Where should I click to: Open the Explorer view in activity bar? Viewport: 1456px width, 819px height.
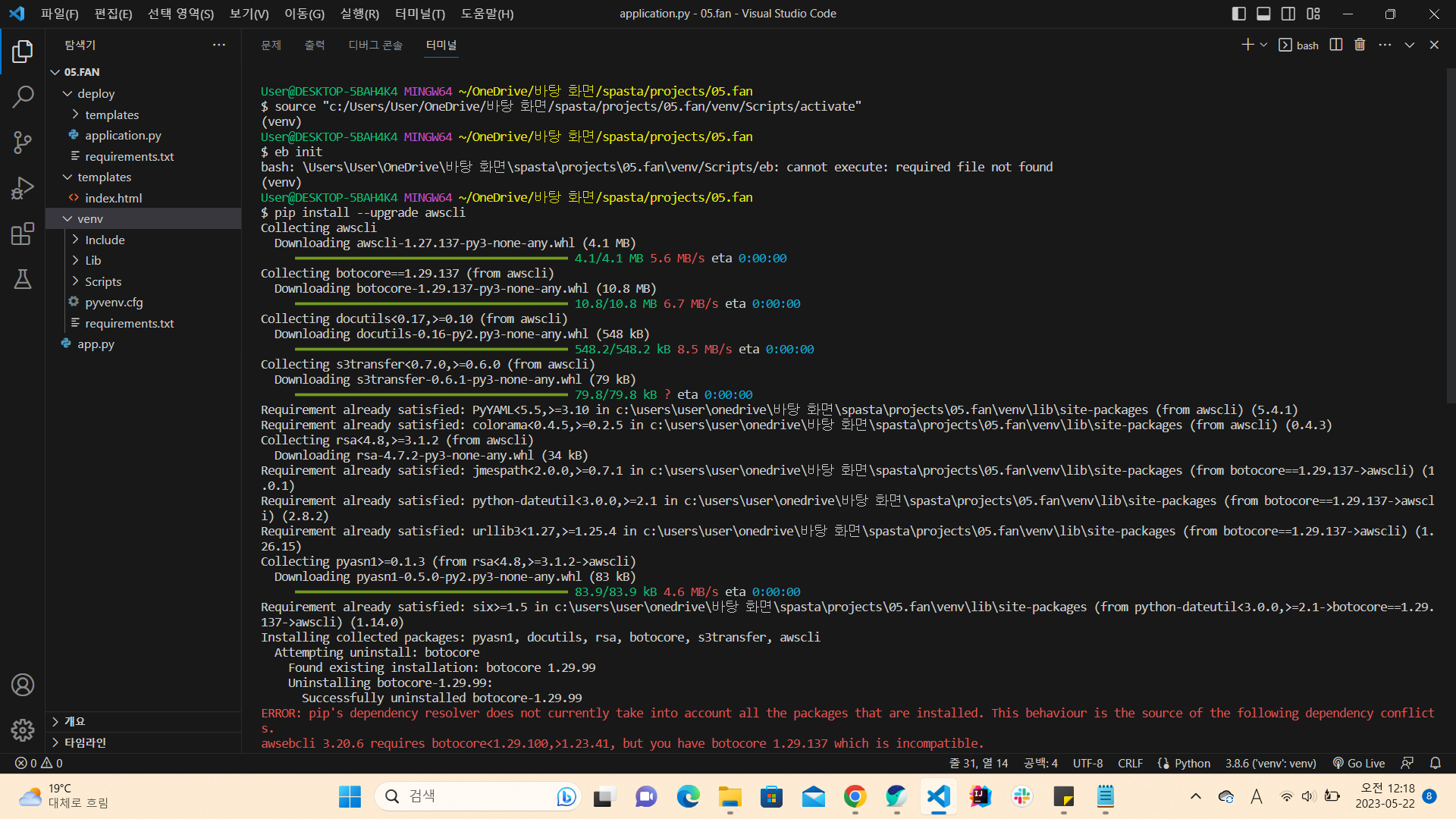(x=23, y=52)
